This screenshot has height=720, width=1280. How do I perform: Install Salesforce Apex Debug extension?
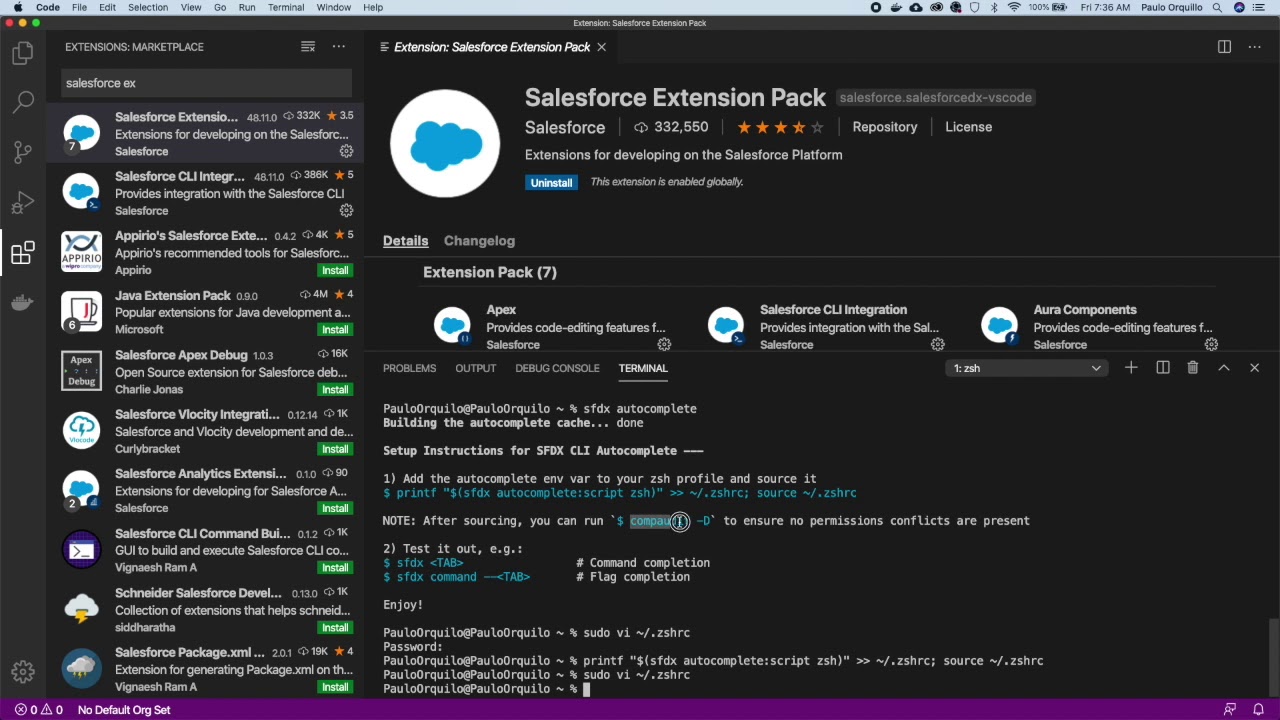pyautogui.click(x=335, y=390)
